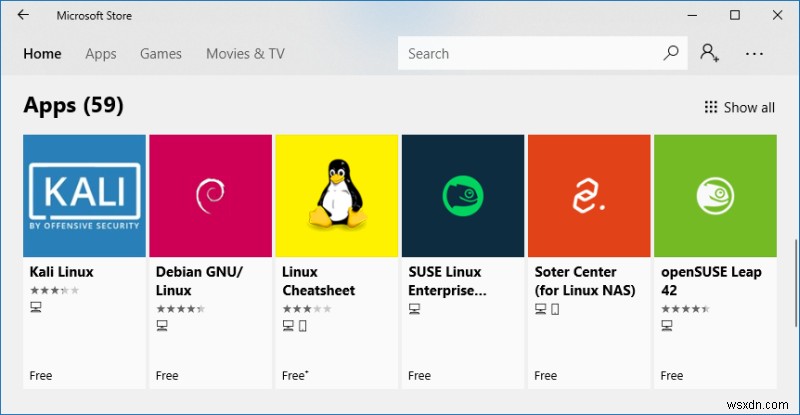Image resolution: width=800 pixels, height=415 pixels.
Task: Open the Debian swirl logo tile
Action: click(211, 196)
